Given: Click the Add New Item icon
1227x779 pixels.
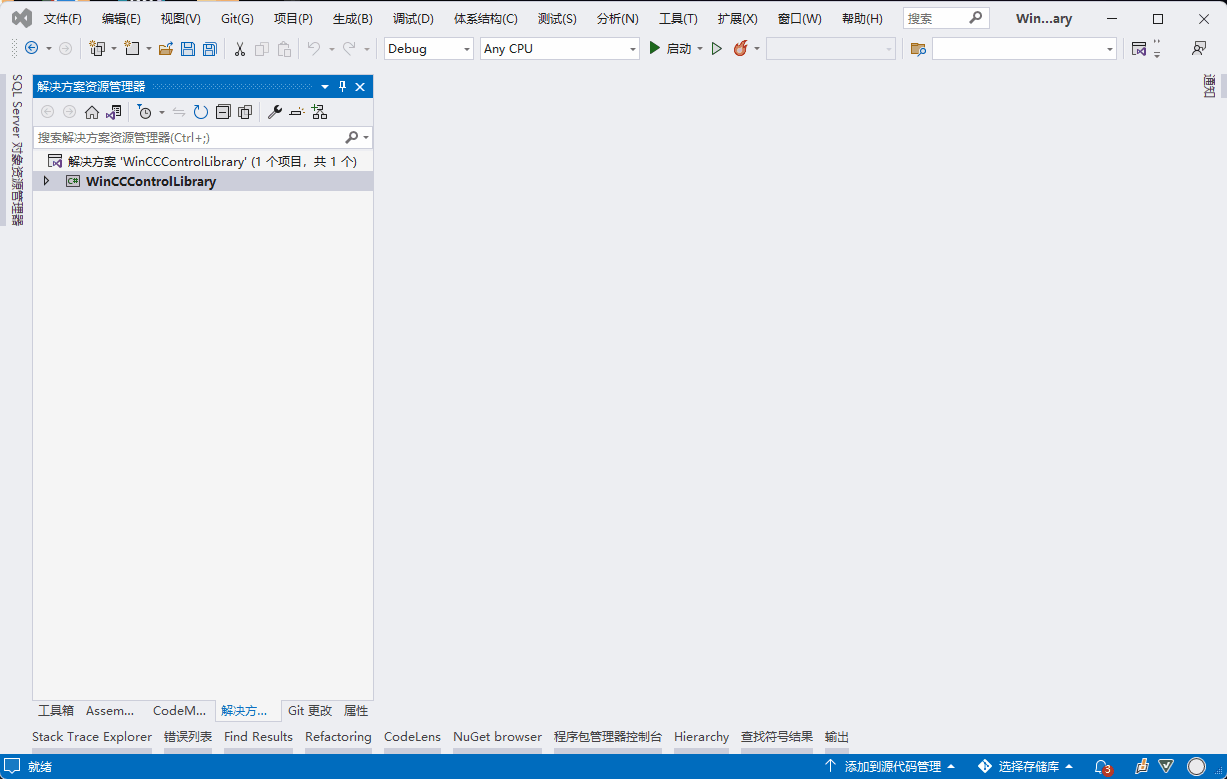Looking at the screenshot, I should (x=132, y=48).
